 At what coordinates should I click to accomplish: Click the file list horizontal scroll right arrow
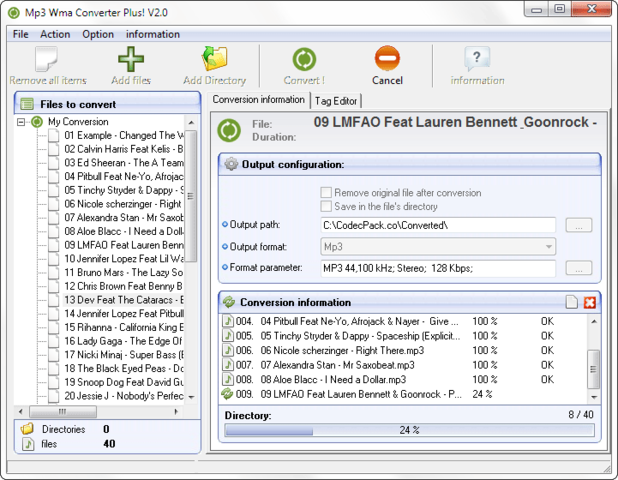(176, 411)
